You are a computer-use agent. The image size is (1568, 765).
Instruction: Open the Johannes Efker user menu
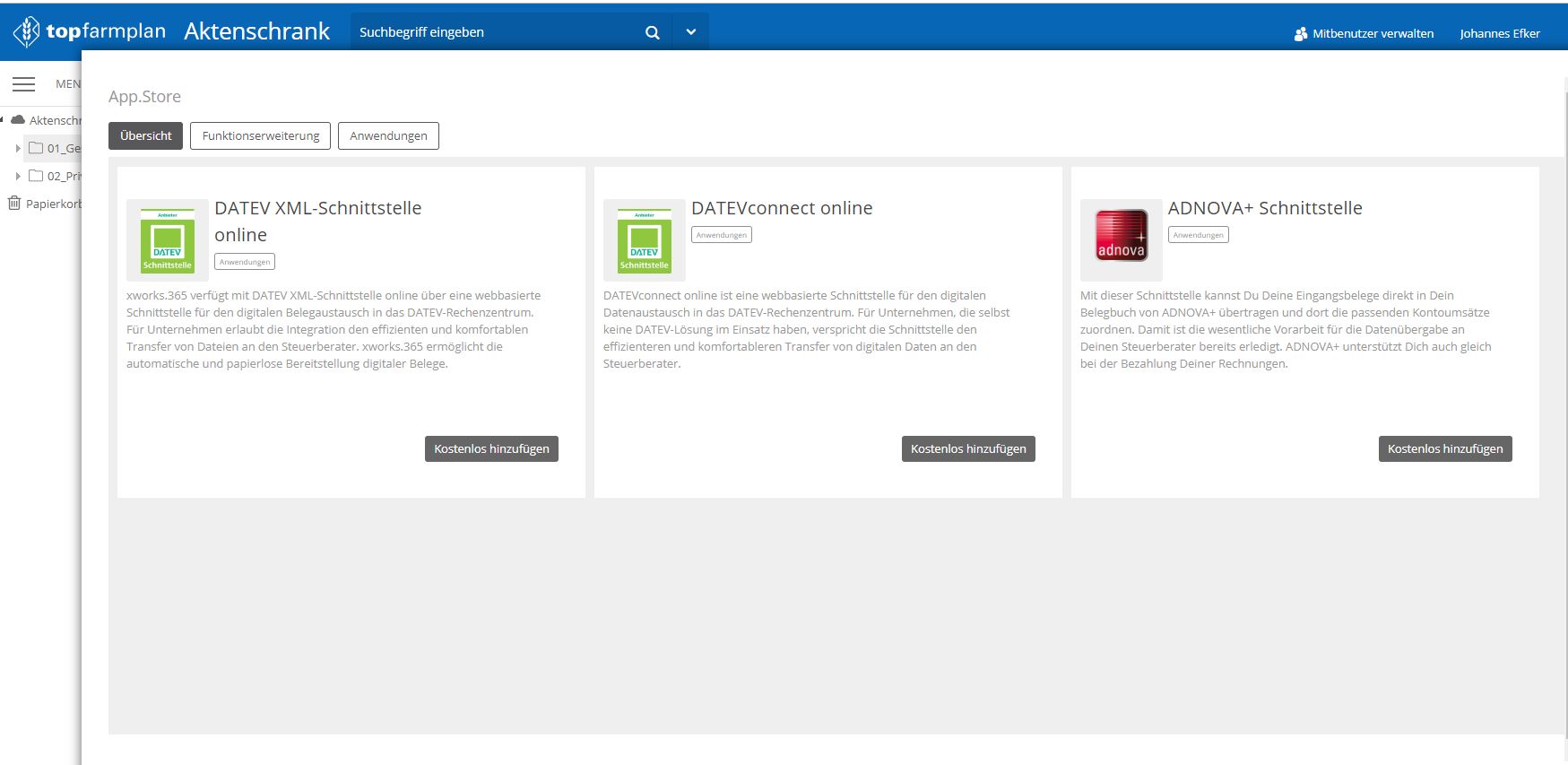[x=1500, y=34]
